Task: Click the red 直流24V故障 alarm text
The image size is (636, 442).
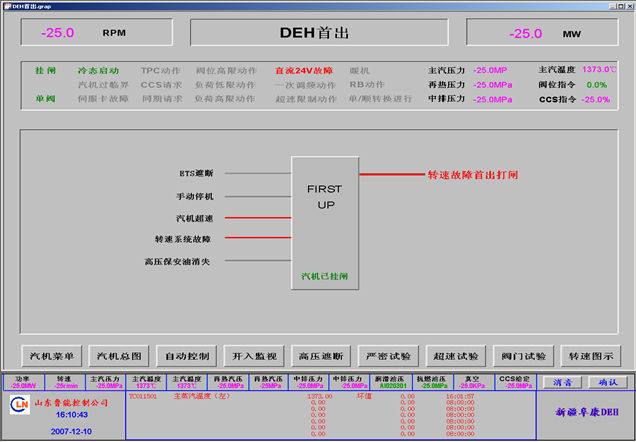Action: (x=304, y=71)
